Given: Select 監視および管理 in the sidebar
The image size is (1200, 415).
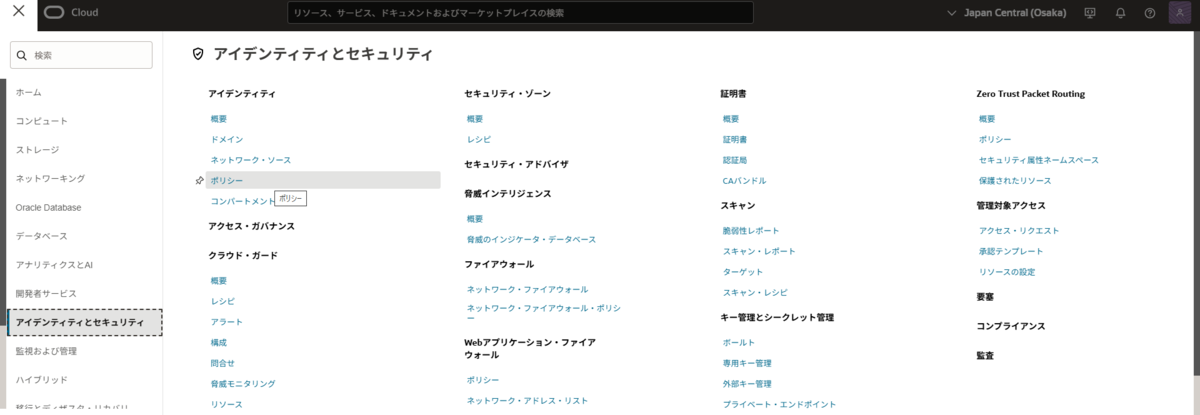Looking at the screenshot, I should click(46, 351).
